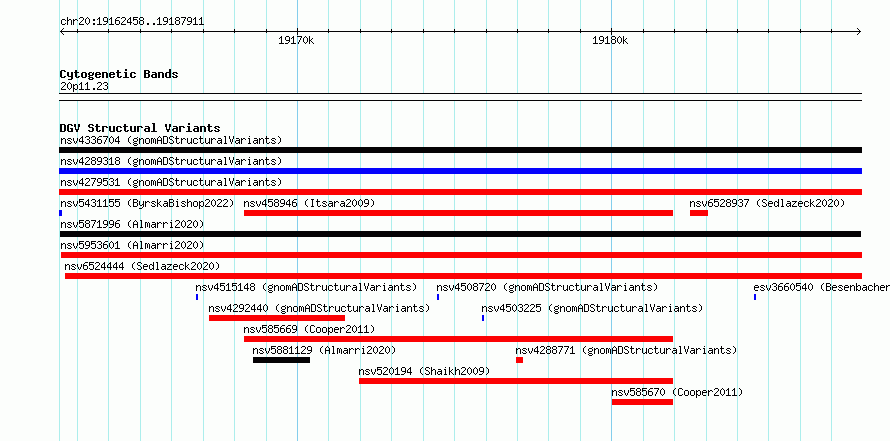Click the red nsv6524444 Sedlazeck2020 bar
Viewport: 890px width, 441px height.
click(463, 276)
